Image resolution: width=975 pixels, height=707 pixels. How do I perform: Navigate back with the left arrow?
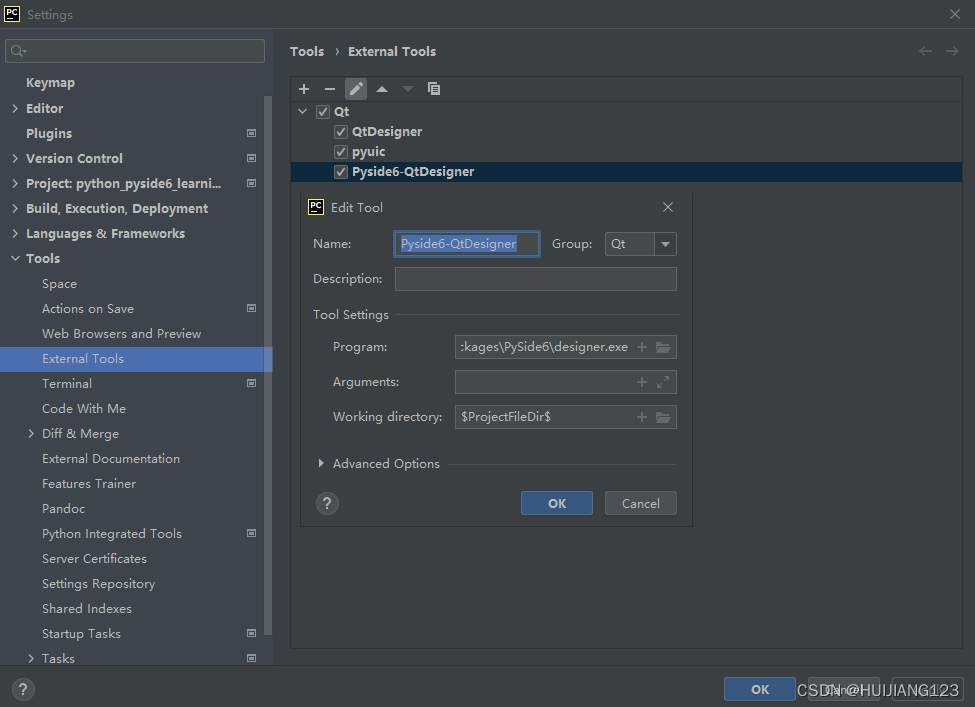click(x=925, y=51)
